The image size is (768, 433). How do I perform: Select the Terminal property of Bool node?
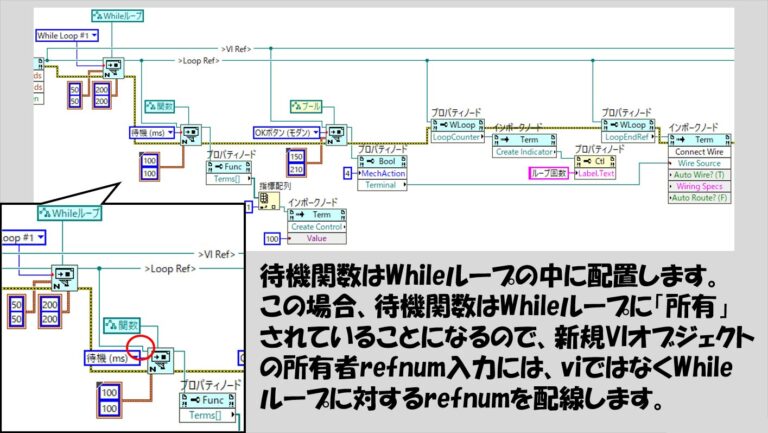(x=382, y=185)
